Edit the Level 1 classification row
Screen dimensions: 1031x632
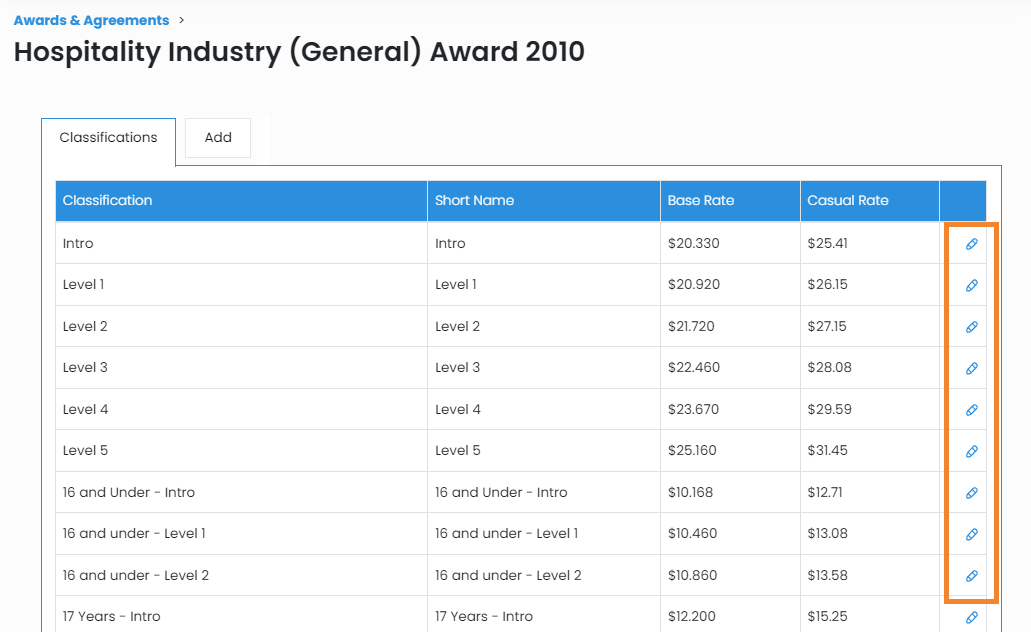tap(971, 285)
